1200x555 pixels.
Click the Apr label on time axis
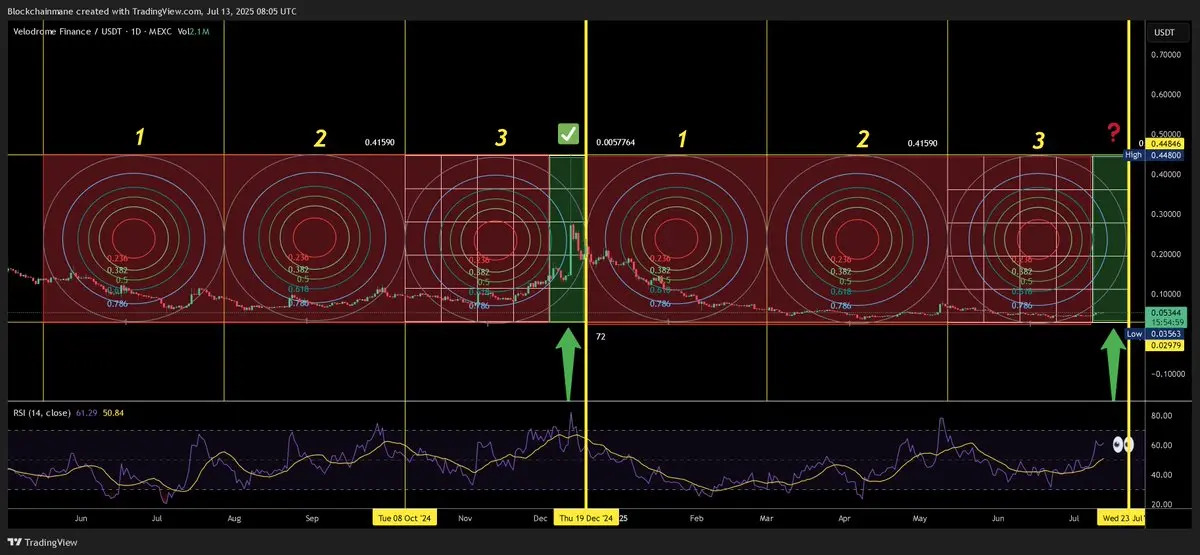(845, 519)
